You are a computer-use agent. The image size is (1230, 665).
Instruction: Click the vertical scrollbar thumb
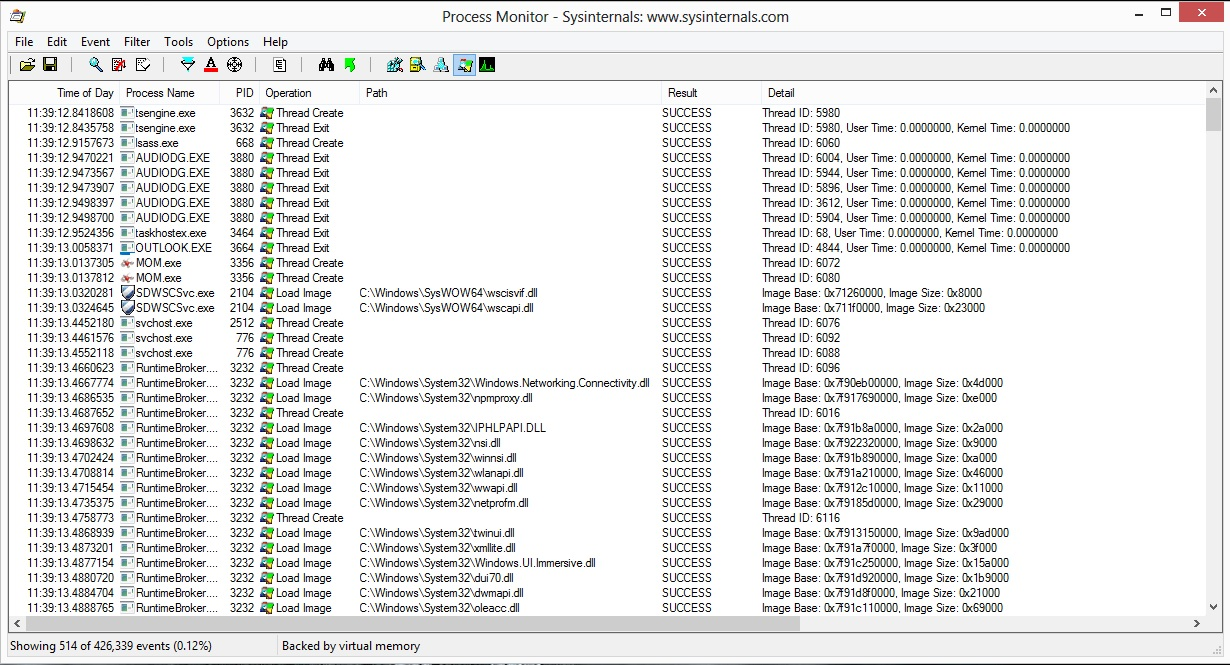1213,115
